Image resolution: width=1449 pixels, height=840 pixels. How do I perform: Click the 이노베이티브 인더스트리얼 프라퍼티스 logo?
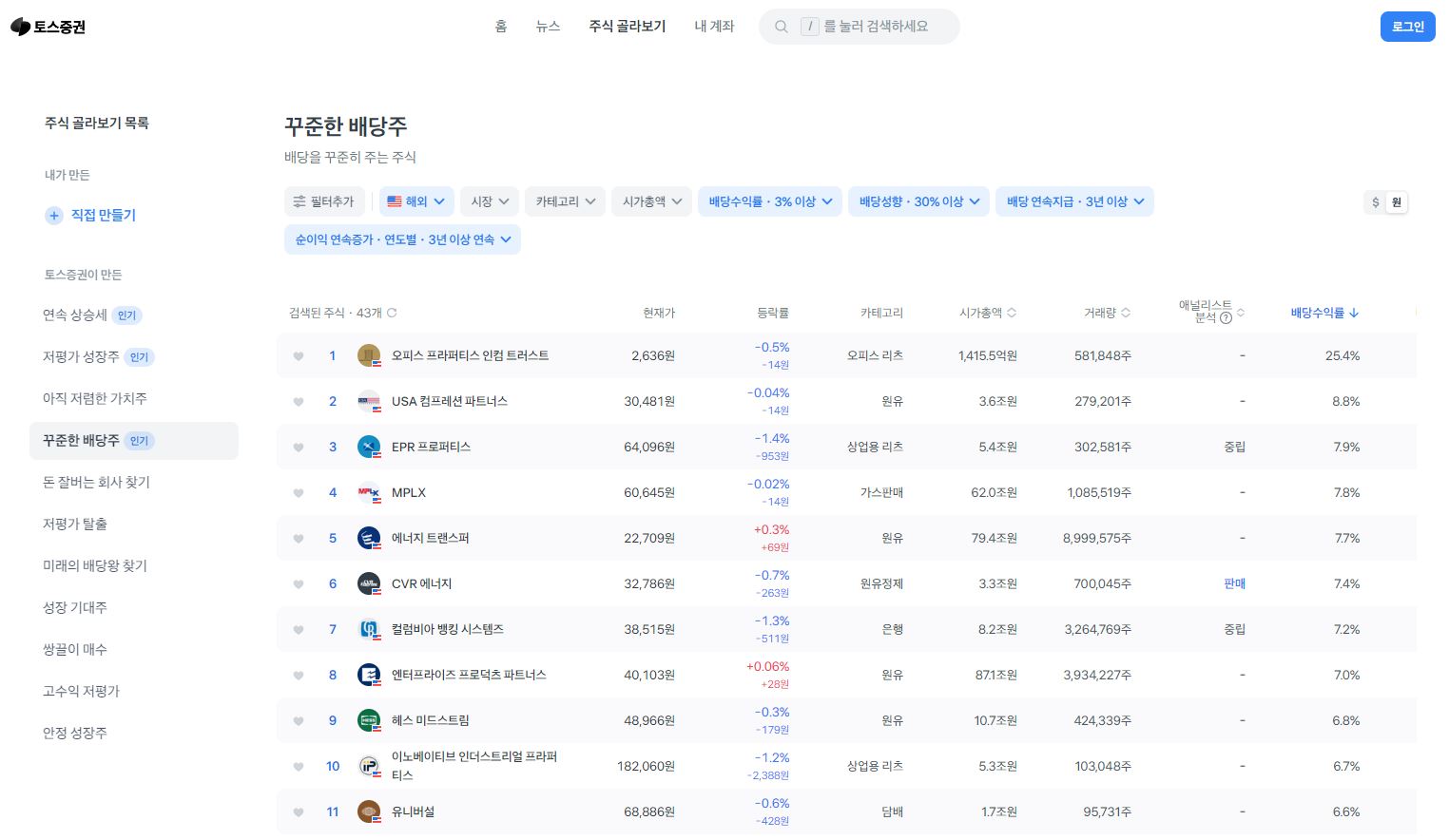[369, 766]
